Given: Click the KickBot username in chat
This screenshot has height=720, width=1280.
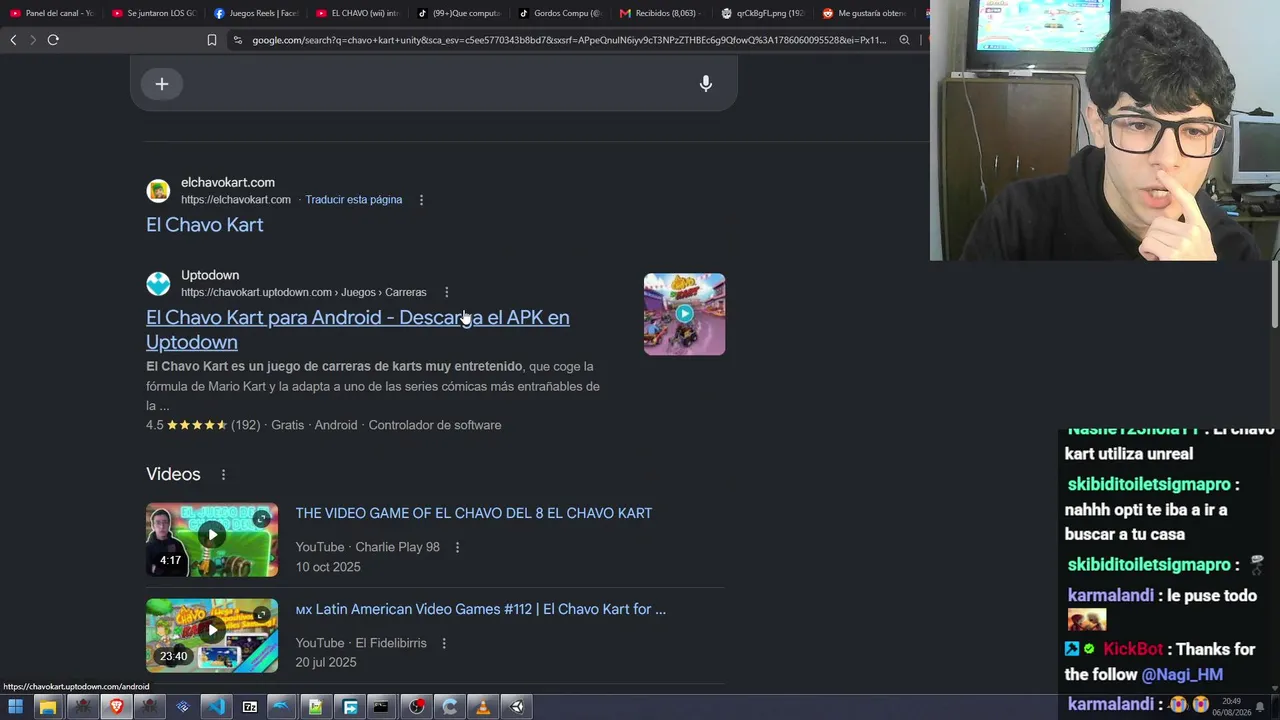Looking at the screenshot, I should (x=1133, y=650).
